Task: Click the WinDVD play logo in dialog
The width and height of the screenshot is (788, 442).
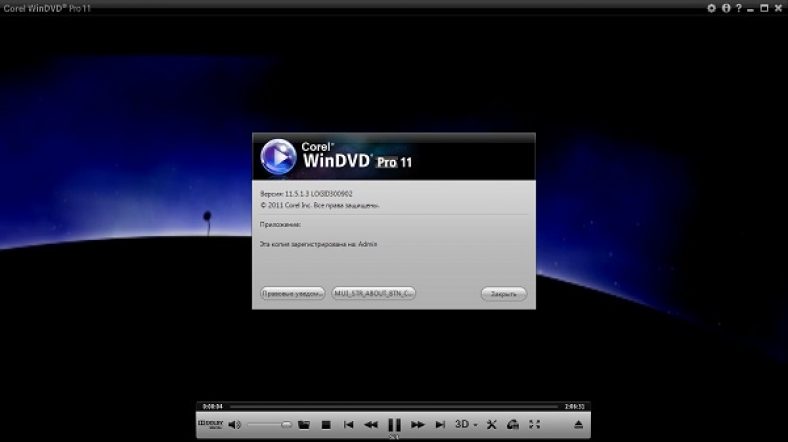Action: click(x=278, y=157)
